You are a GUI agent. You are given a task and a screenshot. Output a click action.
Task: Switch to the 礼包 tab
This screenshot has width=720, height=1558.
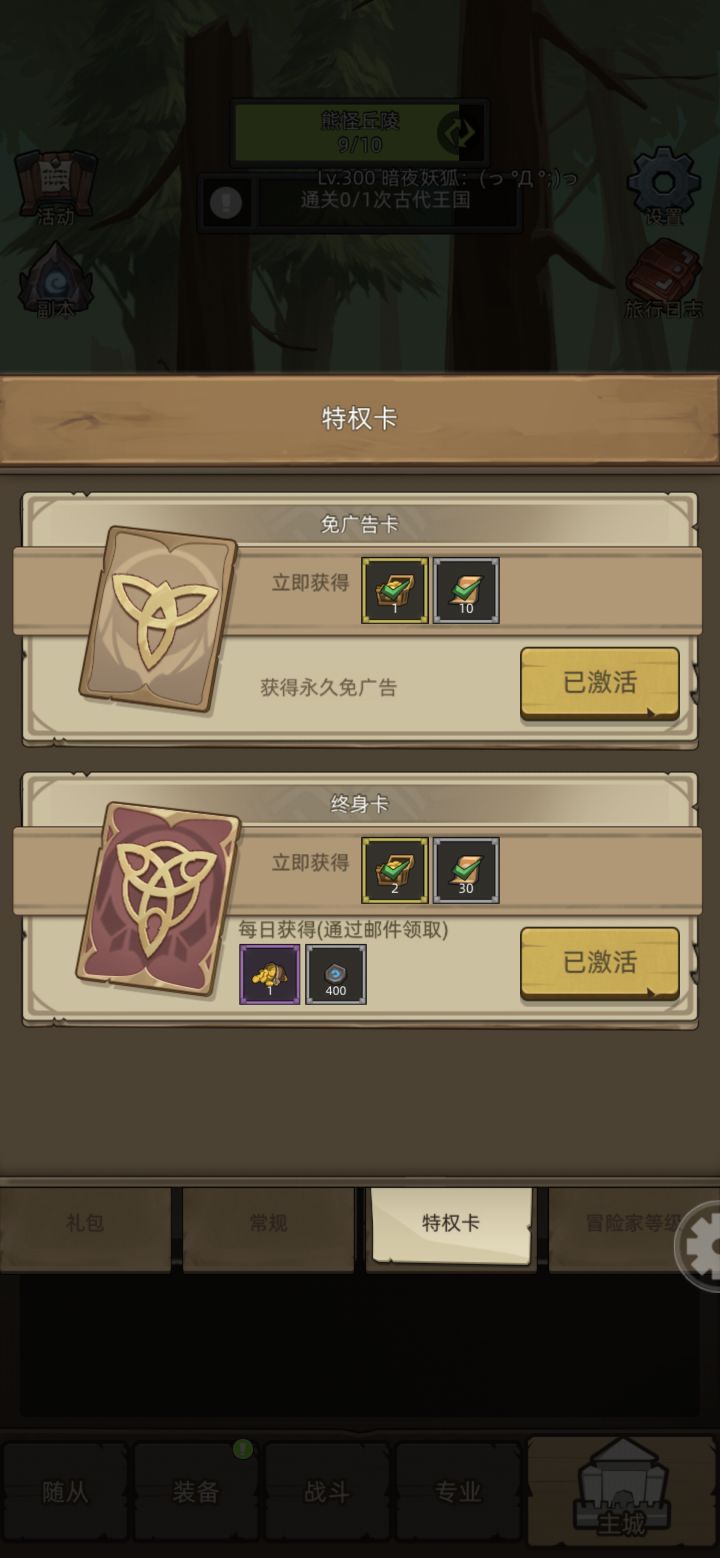click(85, 1223)
